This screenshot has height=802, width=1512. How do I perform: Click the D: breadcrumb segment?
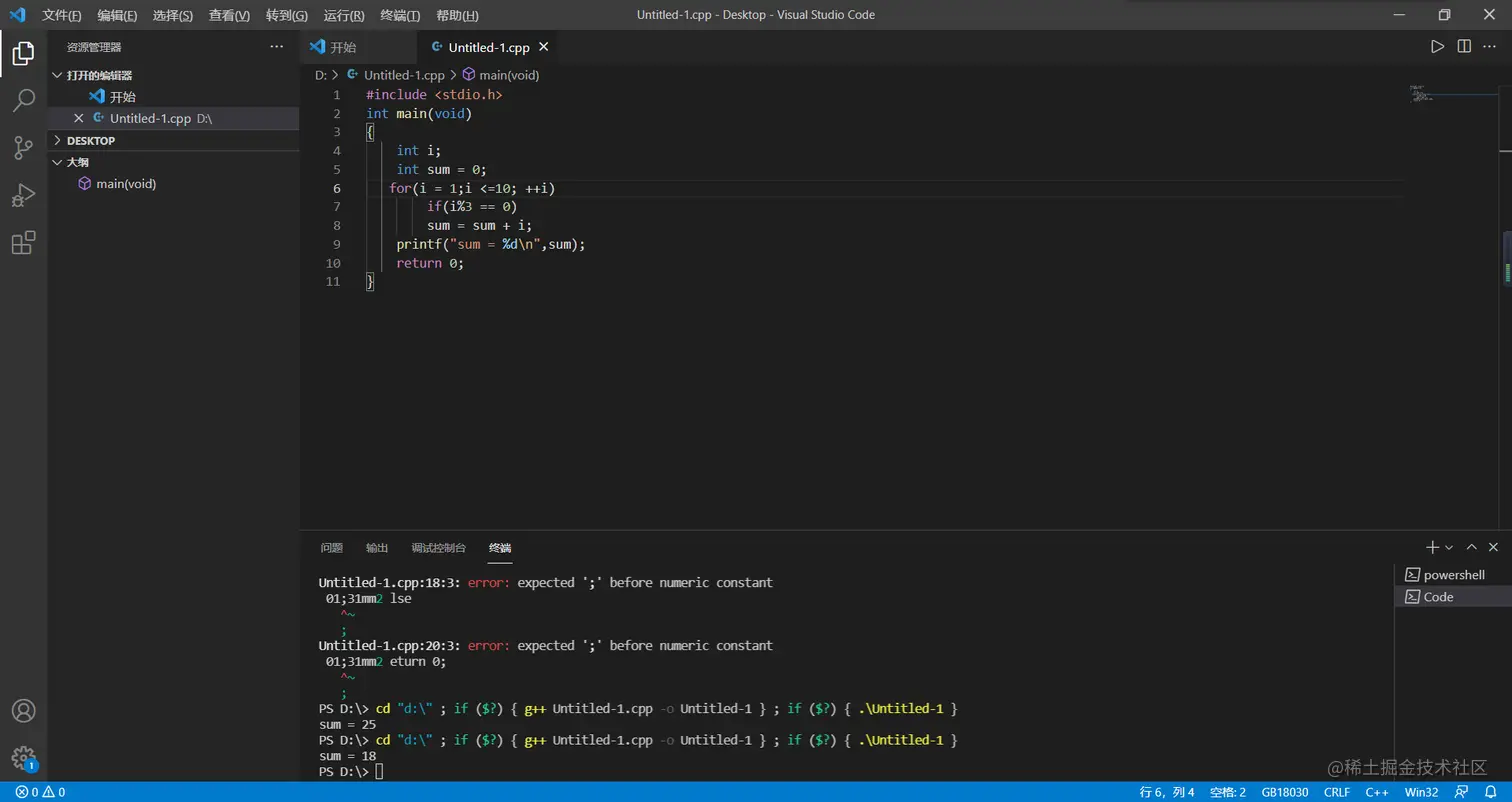(x=321, y=75)
